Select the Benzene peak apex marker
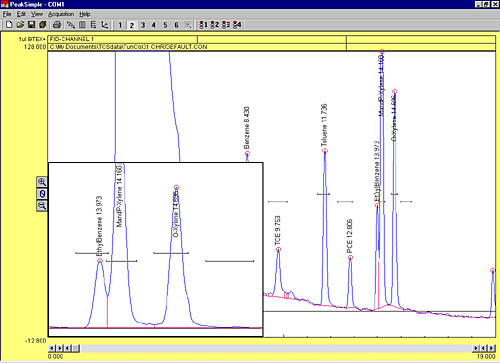The image size is (500, 363). click(x=247, y=154)
